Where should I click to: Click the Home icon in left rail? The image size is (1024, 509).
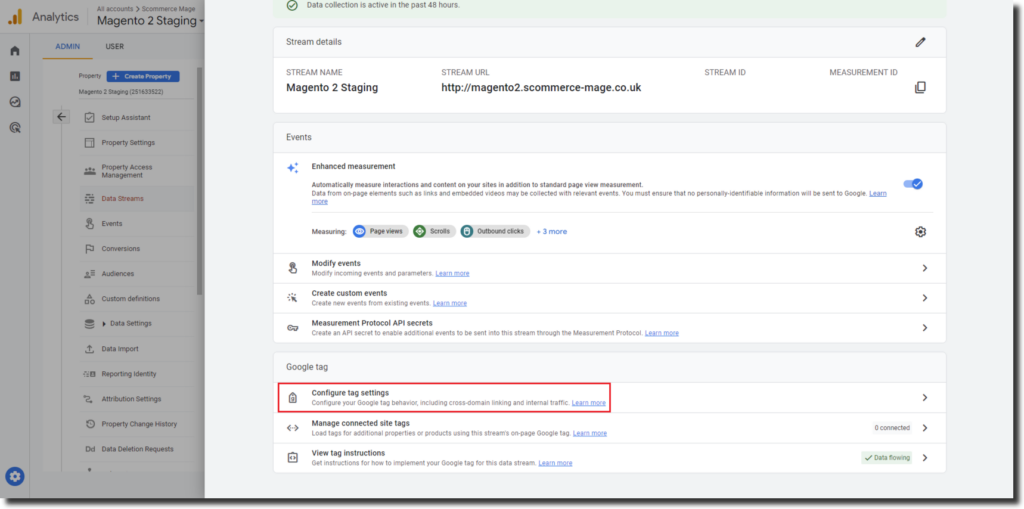point(15,51)
